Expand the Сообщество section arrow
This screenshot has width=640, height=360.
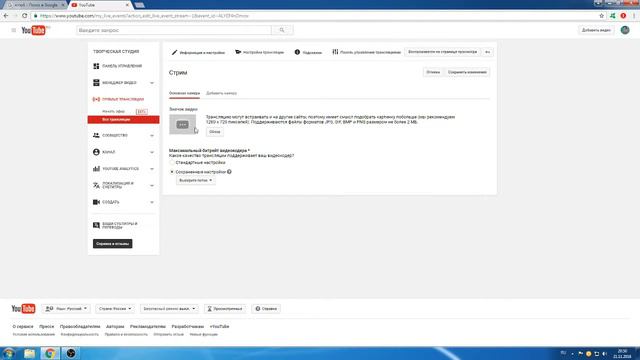[x=152, y=136]
